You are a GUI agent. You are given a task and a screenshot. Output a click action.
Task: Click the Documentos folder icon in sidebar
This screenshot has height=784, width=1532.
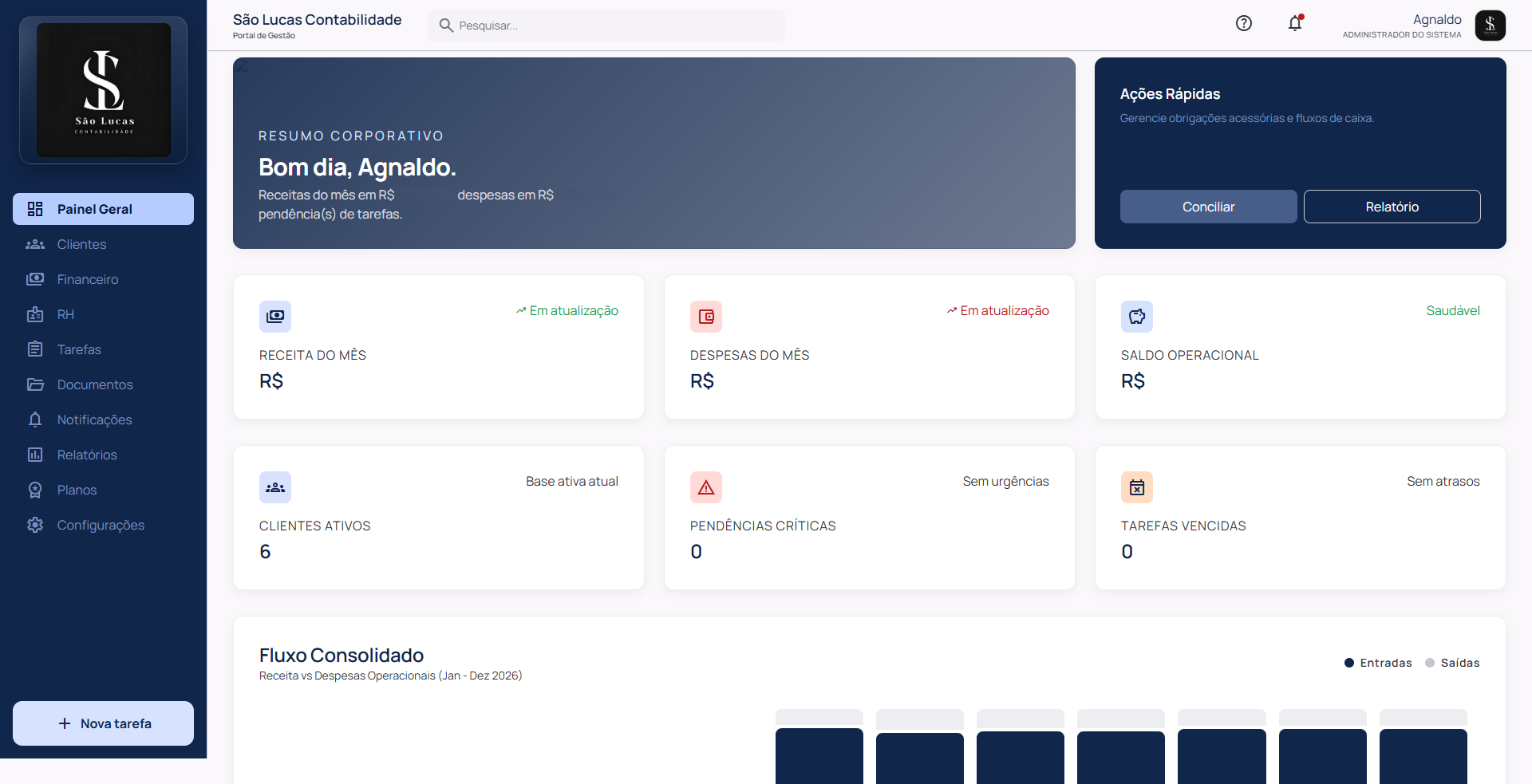[x=35, y=384]
